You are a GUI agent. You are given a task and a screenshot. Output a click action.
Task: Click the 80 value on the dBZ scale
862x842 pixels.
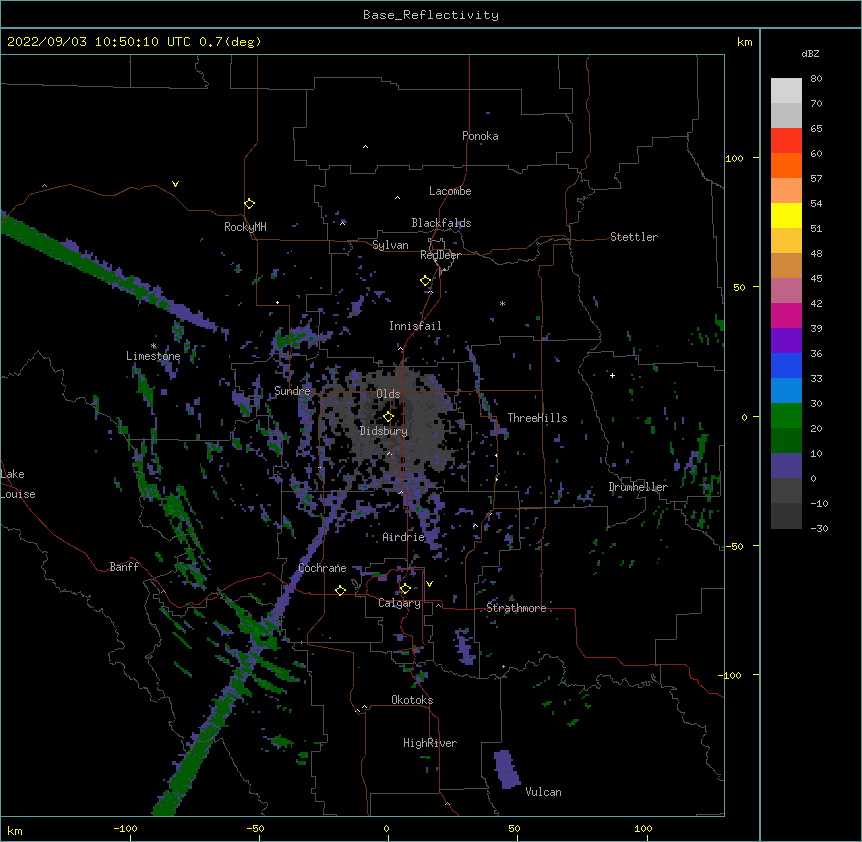point(816,79)
